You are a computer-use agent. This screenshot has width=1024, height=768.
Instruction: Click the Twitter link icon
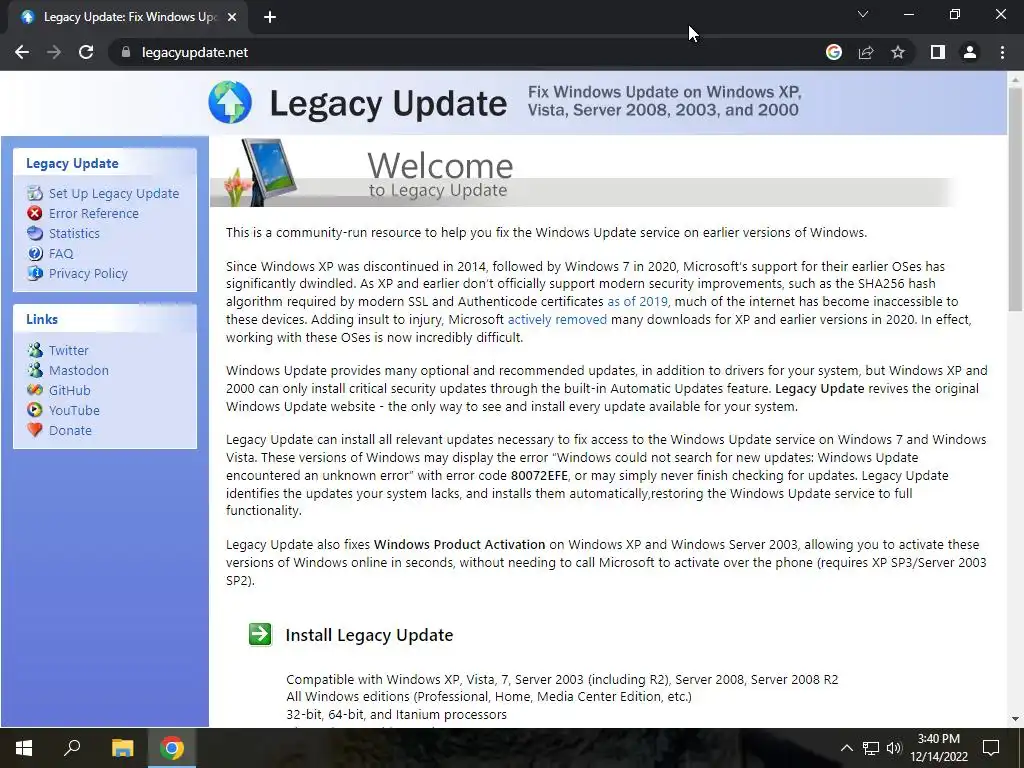35,350
